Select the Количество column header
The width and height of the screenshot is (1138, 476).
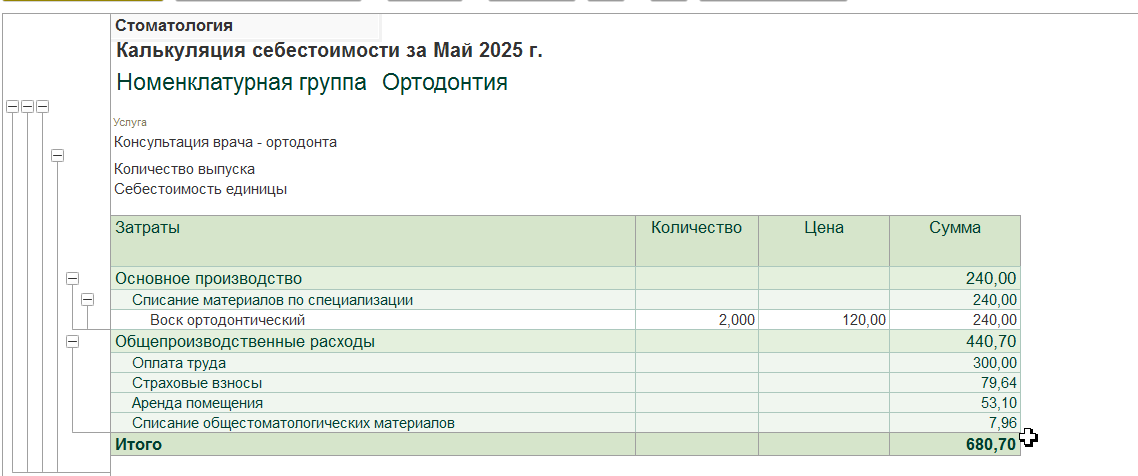point(697,241)
